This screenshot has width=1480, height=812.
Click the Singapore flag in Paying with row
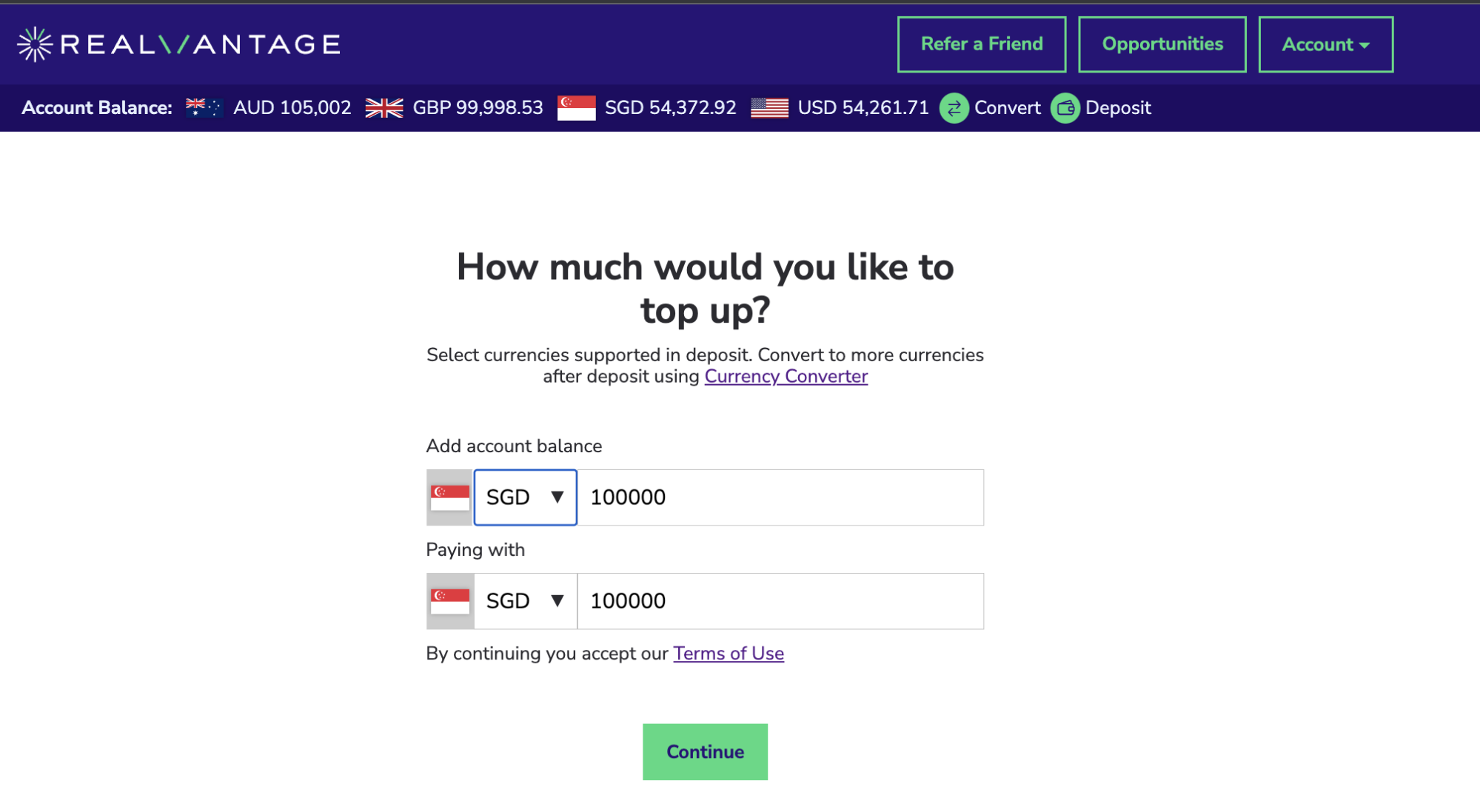click(450, 601)
